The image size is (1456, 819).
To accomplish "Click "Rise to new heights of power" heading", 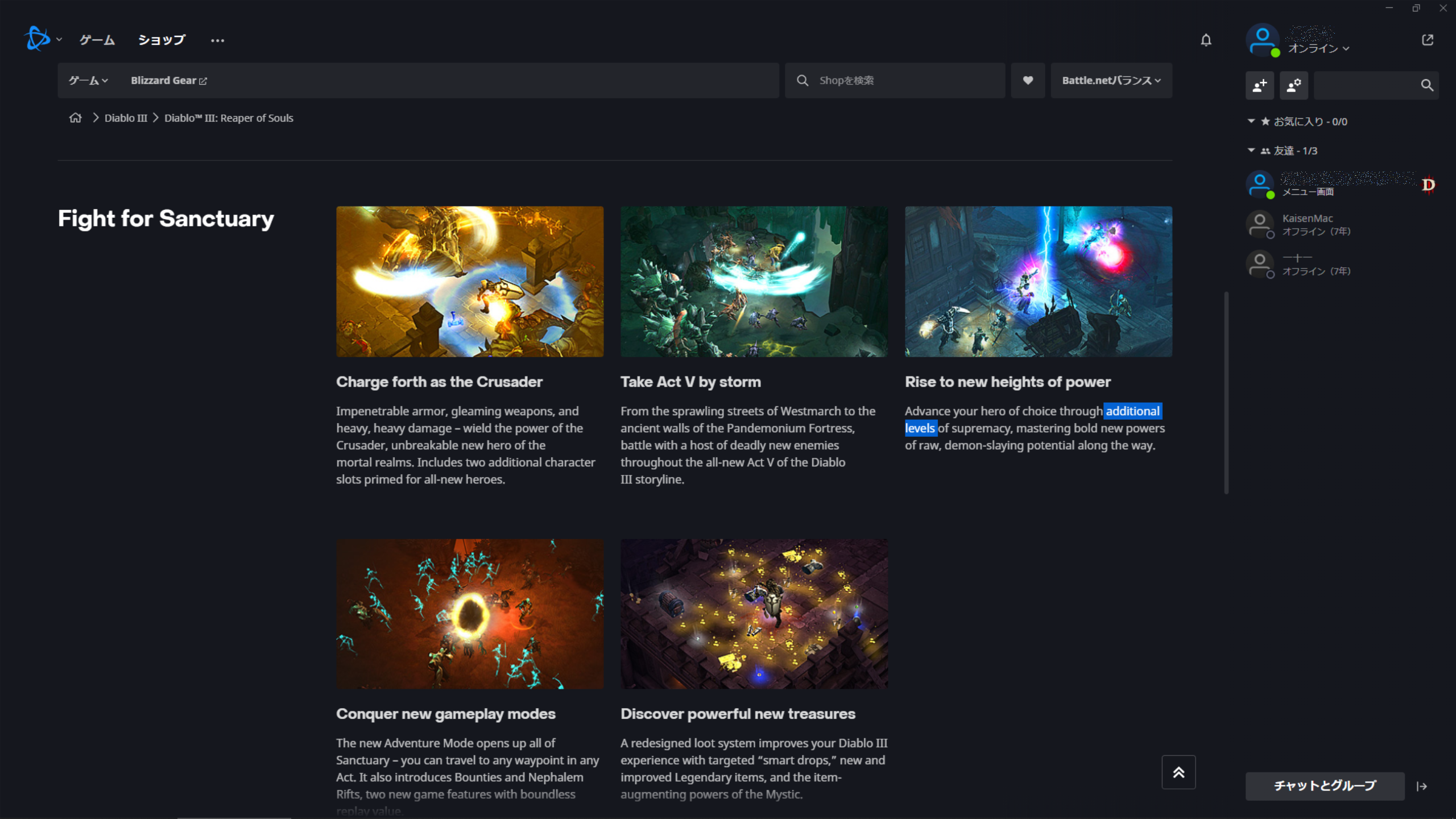I will pyautogui.click(x=1008, y=382).
